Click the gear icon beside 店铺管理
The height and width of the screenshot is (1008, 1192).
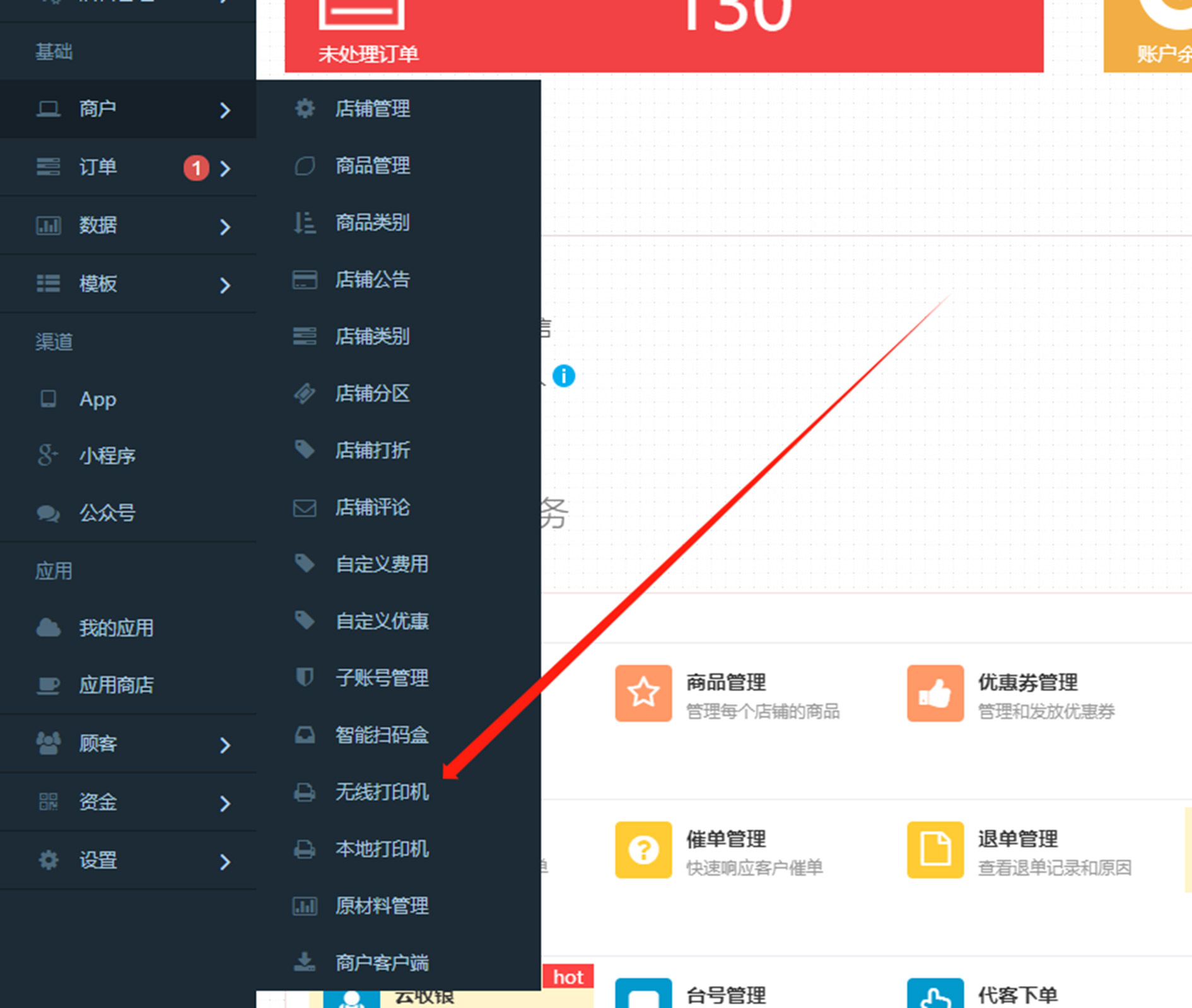coord(305,108)
